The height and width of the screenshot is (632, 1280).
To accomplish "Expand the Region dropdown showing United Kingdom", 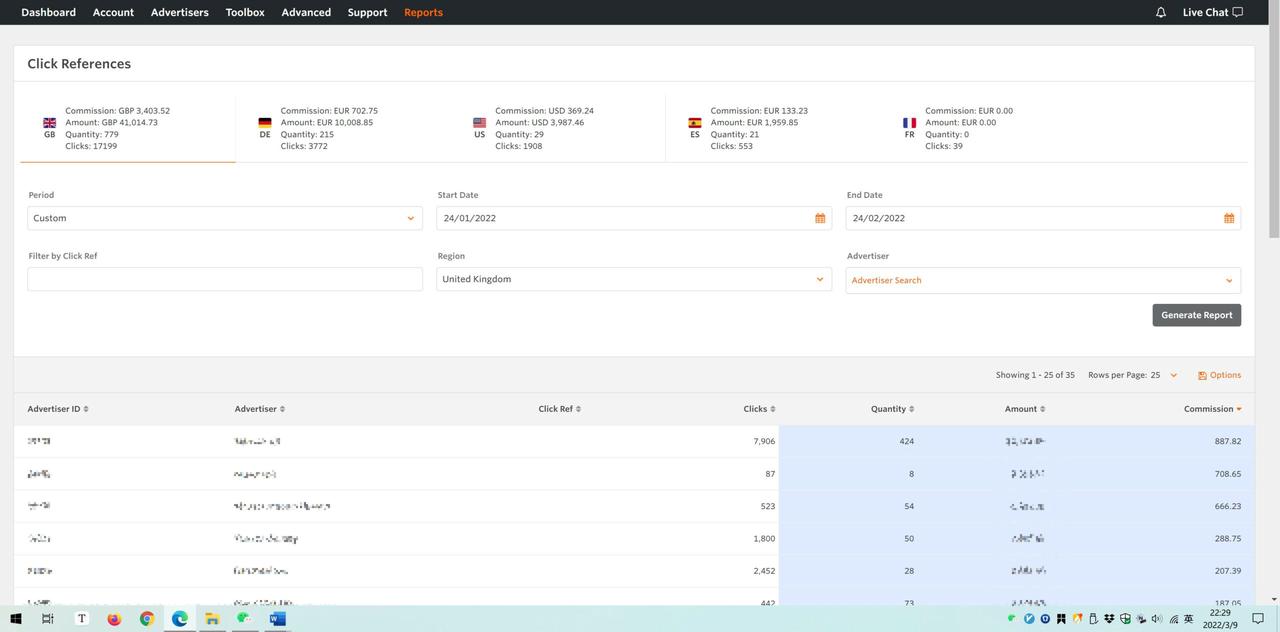I will tap(634, 279).
